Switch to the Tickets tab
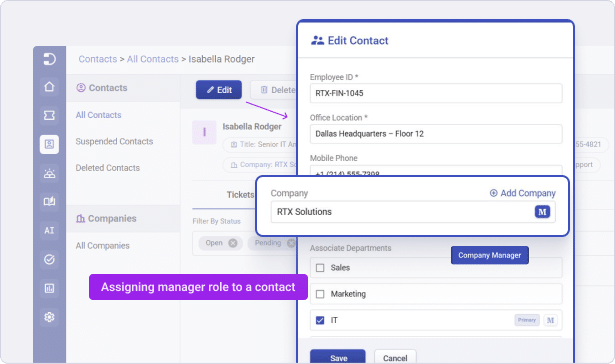Screen dimensions: 615x364 click(240, 195)
